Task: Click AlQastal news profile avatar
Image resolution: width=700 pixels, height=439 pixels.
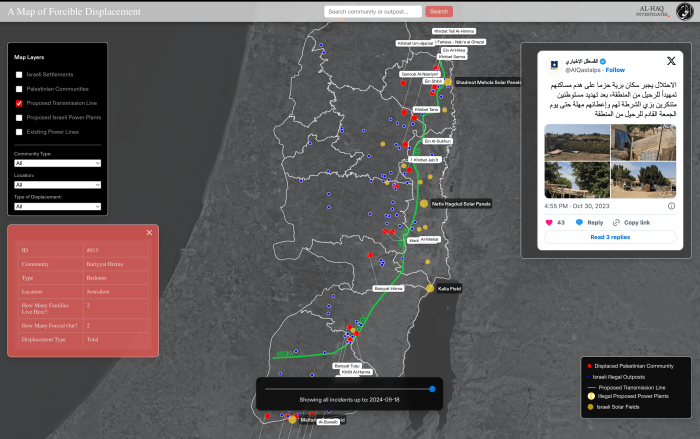Action: [552, 64]
